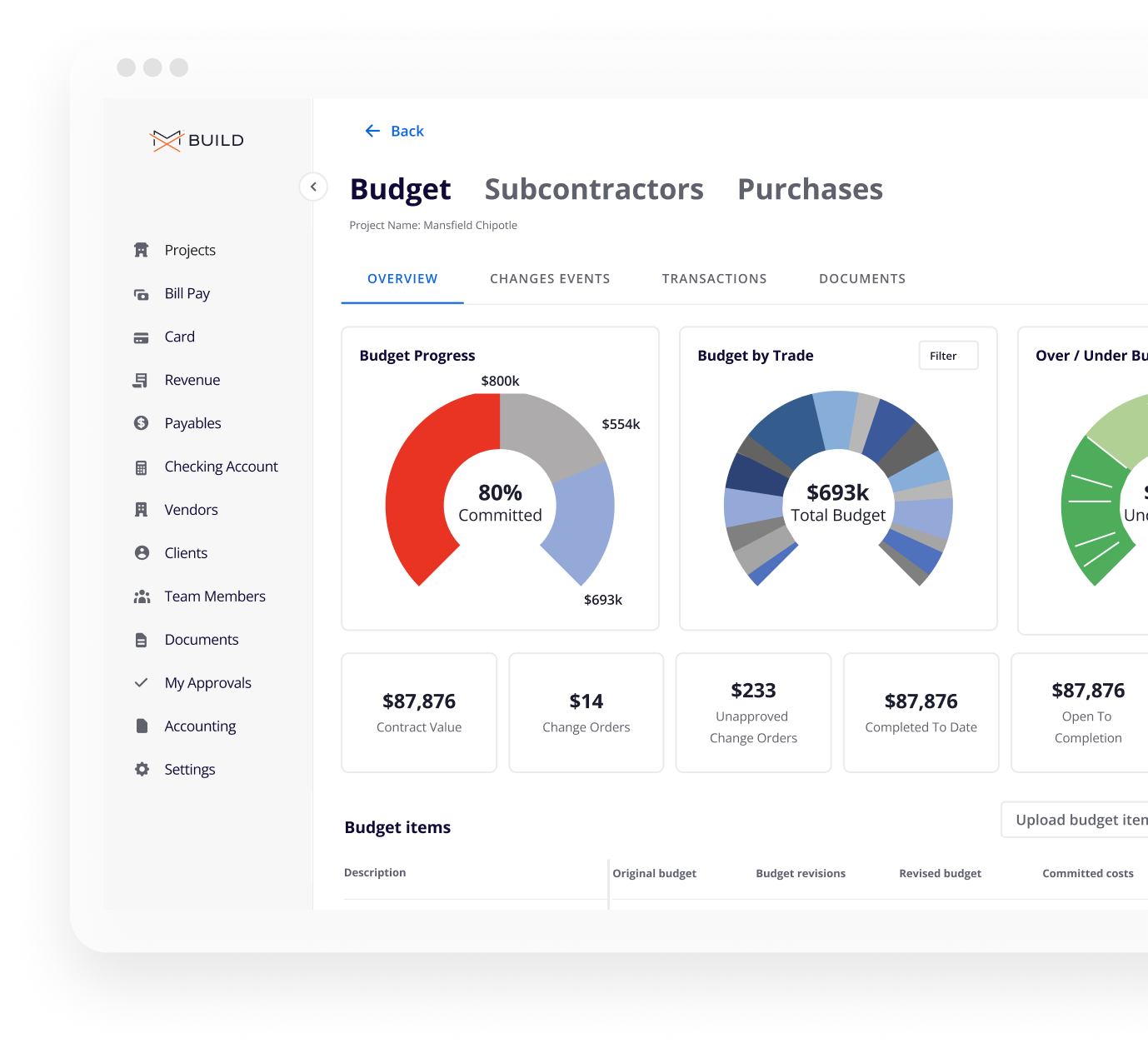The width and height of the screenshot is (1148, 1053).
Task: Select the Card icon in sidebar
Action: pos(142,337)
